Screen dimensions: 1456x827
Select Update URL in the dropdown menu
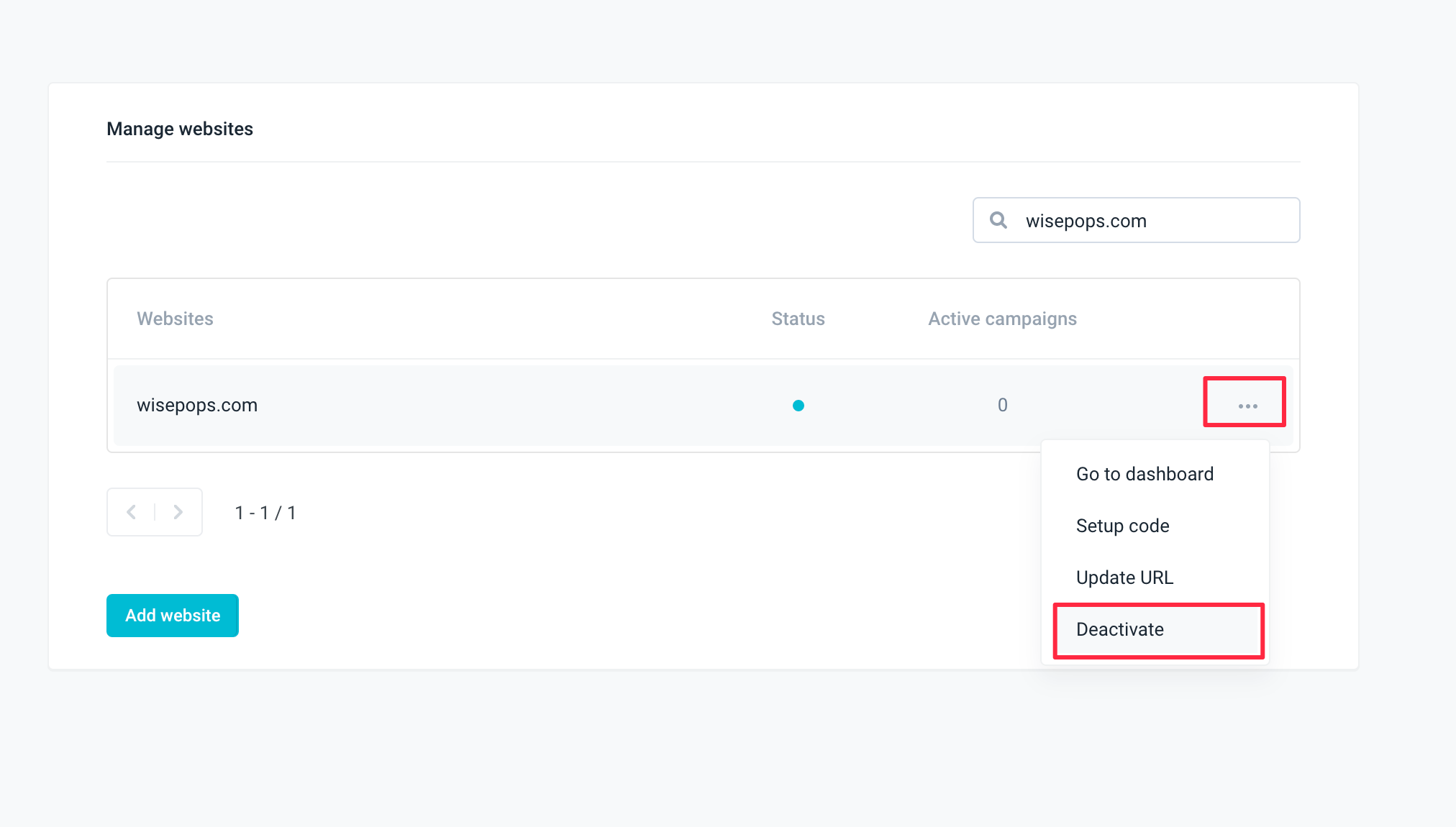pyautogui.click(x=1155, y=577)
